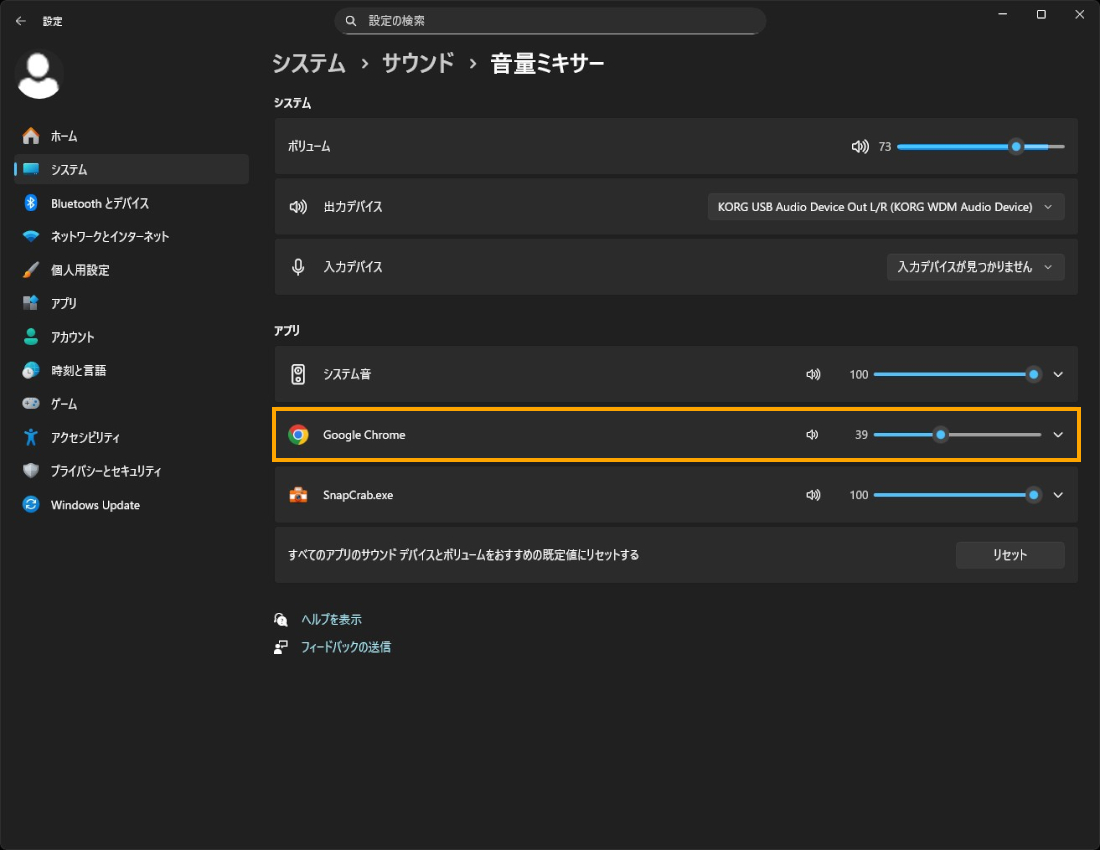
Task: Click the プライバシーとセキュリティ shield icon
Action: (x=31, y=471)
